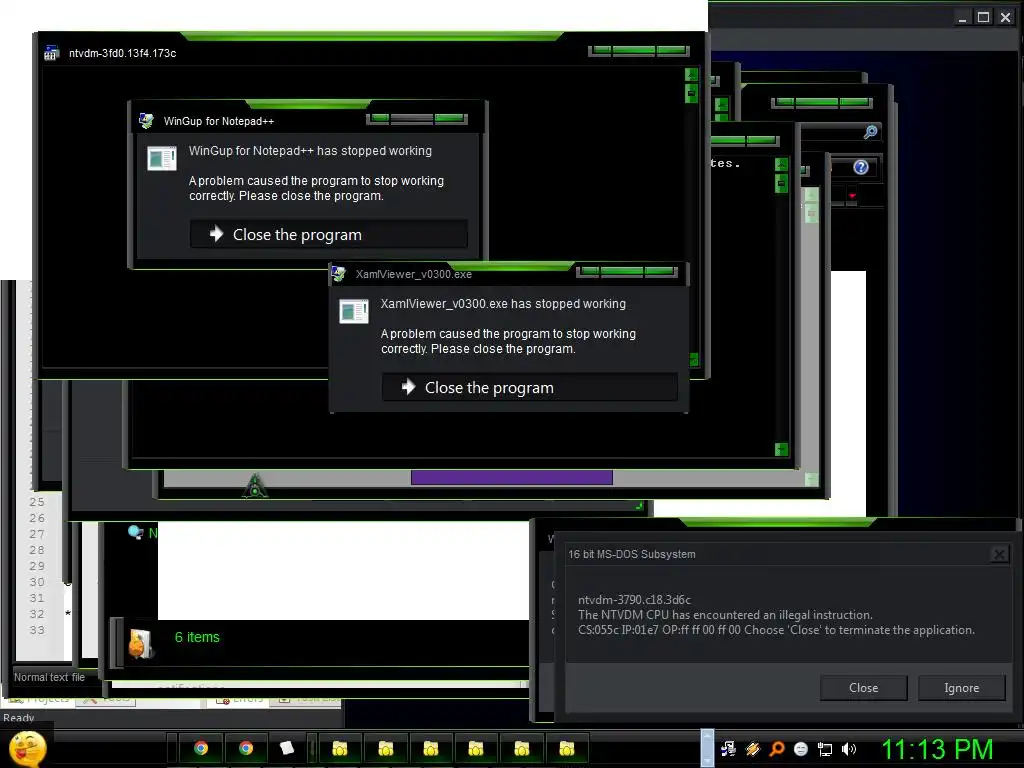
Task: Click the 'Ready' status bar text
Action: coord(18,718)
